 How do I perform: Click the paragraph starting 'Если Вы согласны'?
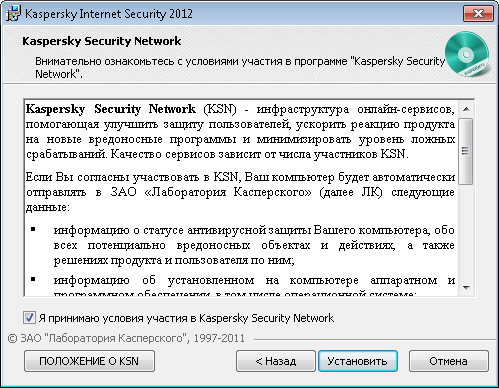click(240, 192)
